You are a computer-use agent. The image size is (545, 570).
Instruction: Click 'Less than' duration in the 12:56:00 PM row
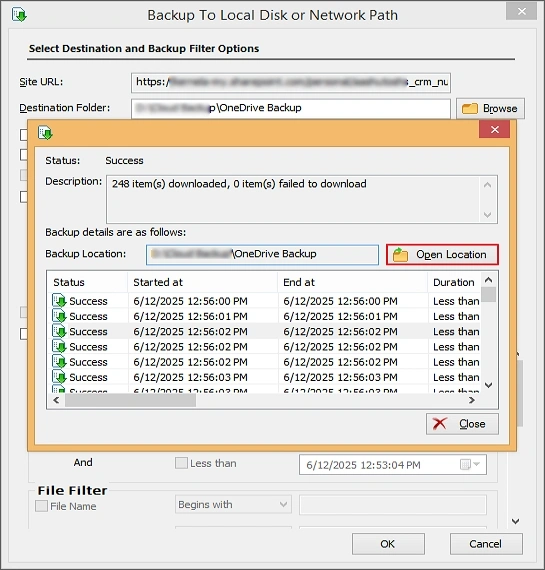point(456,301)
